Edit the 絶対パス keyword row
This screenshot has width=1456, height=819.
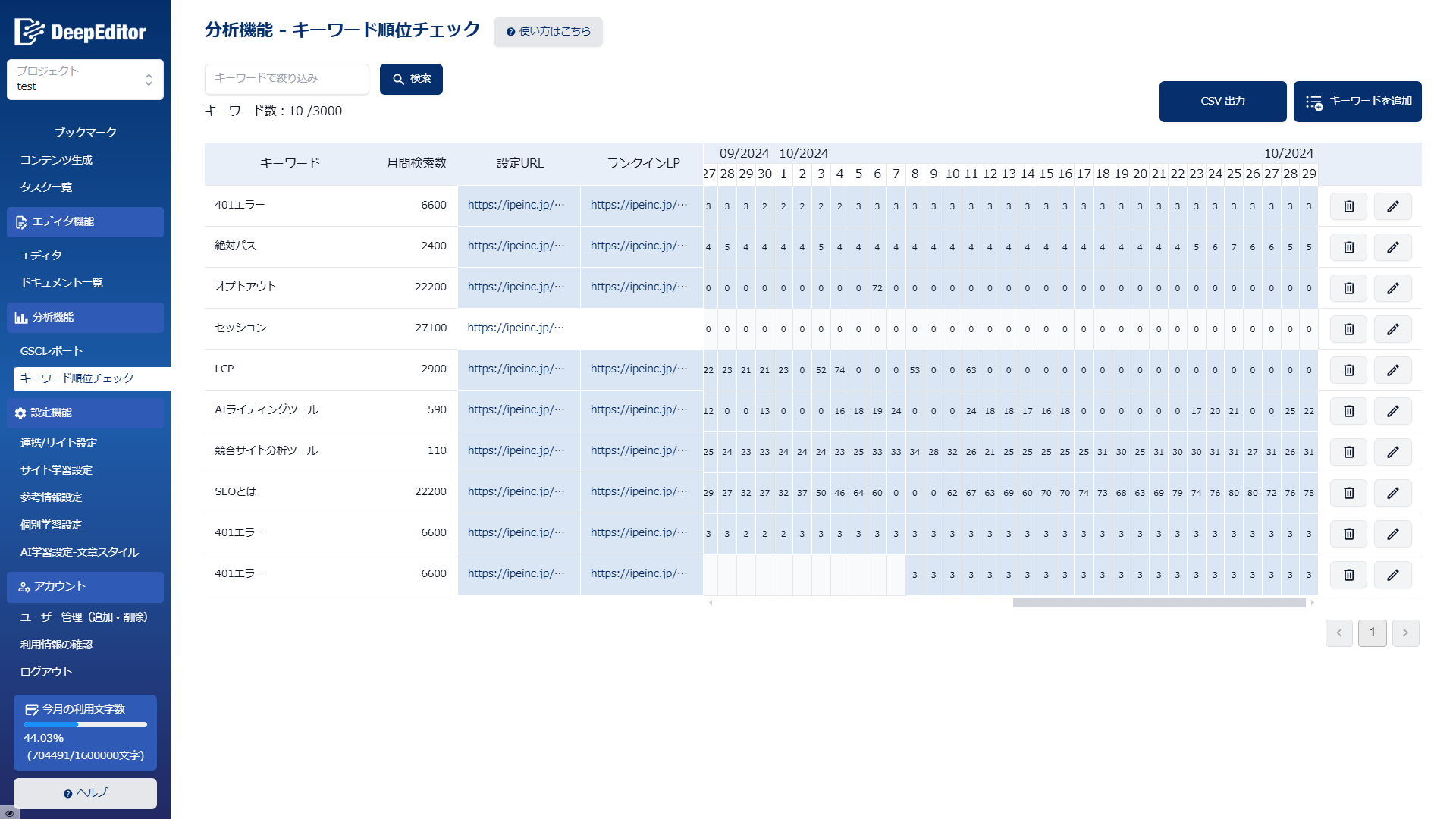1392,247
